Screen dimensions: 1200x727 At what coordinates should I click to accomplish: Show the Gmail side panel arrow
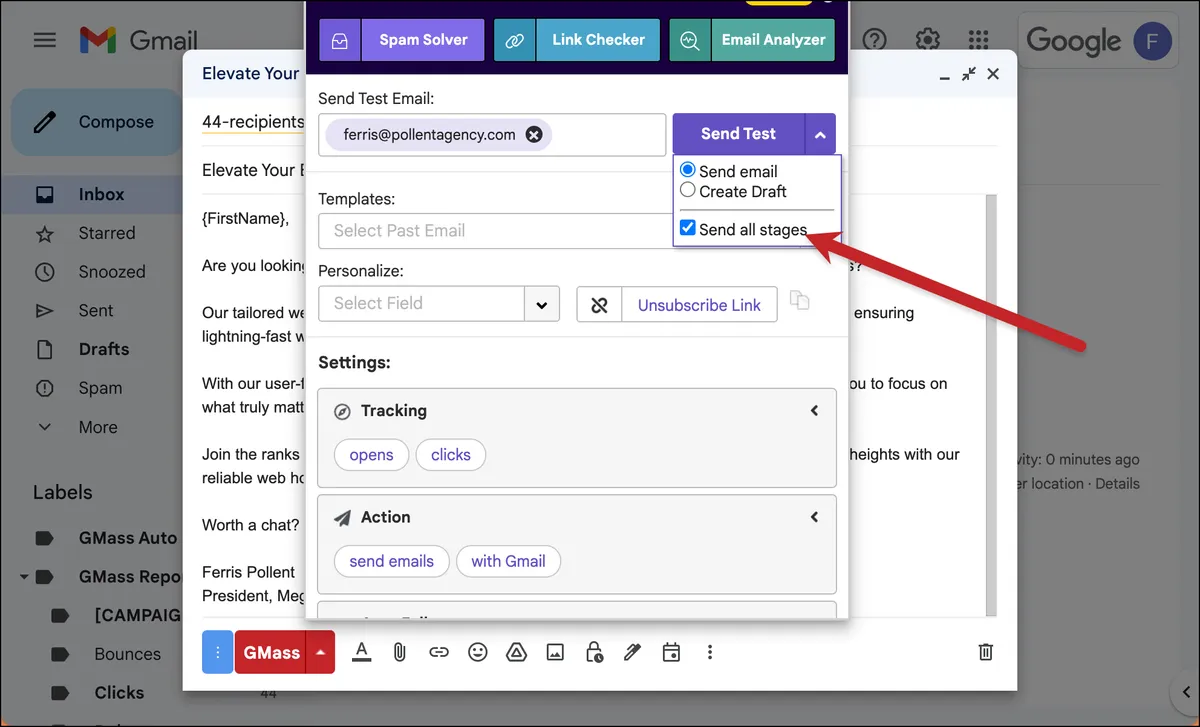coord(1186,691)
